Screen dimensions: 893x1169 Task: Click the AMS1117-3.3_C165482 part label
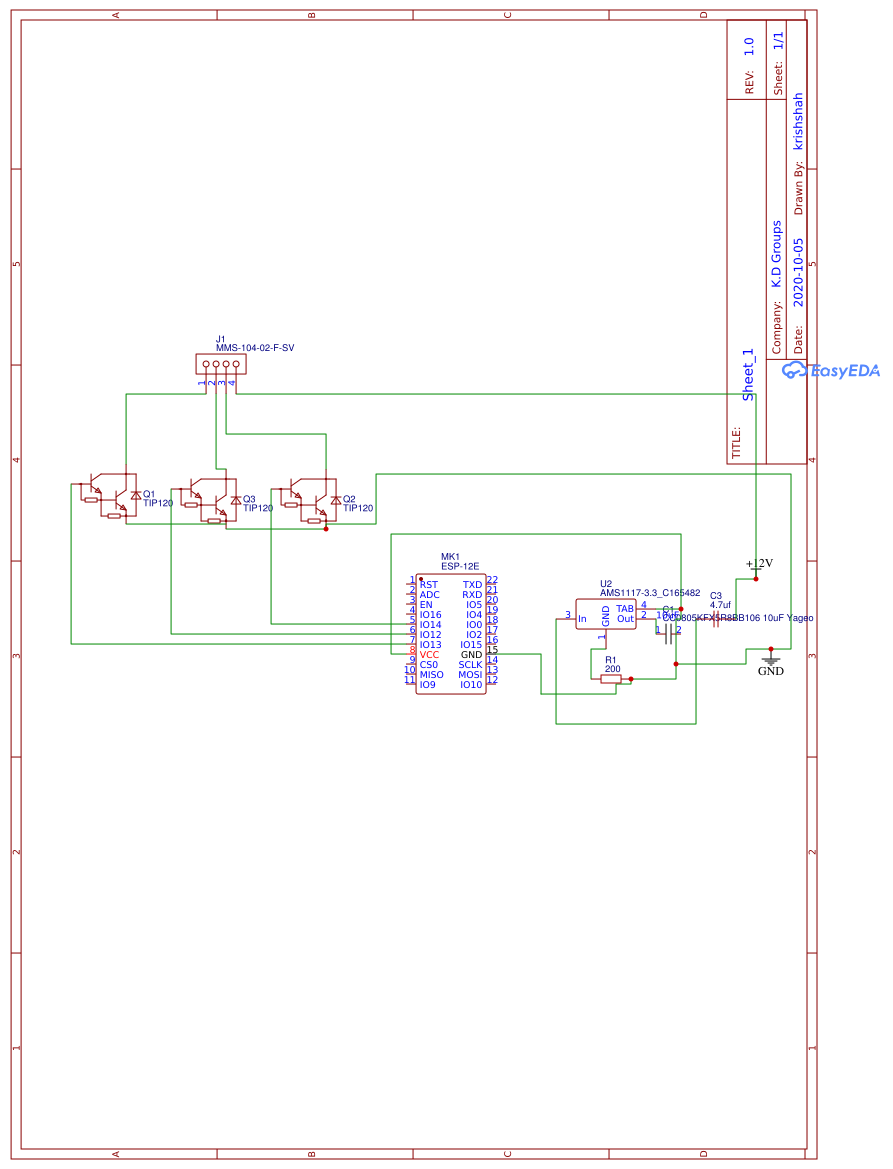tap(650, 593)
